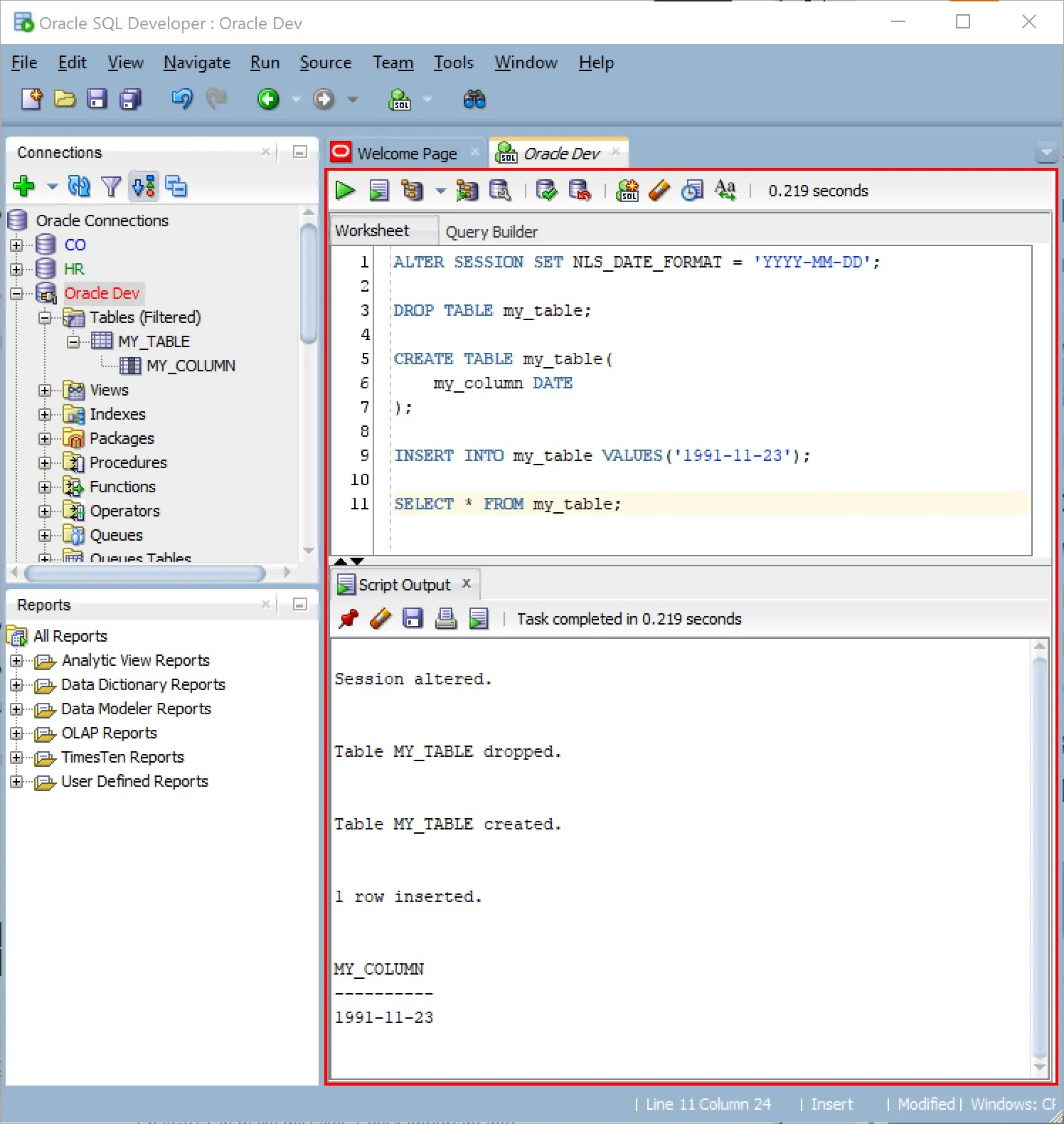Click the Autotrace icon
The image size is (1064, 1124).
click(467, 190)
